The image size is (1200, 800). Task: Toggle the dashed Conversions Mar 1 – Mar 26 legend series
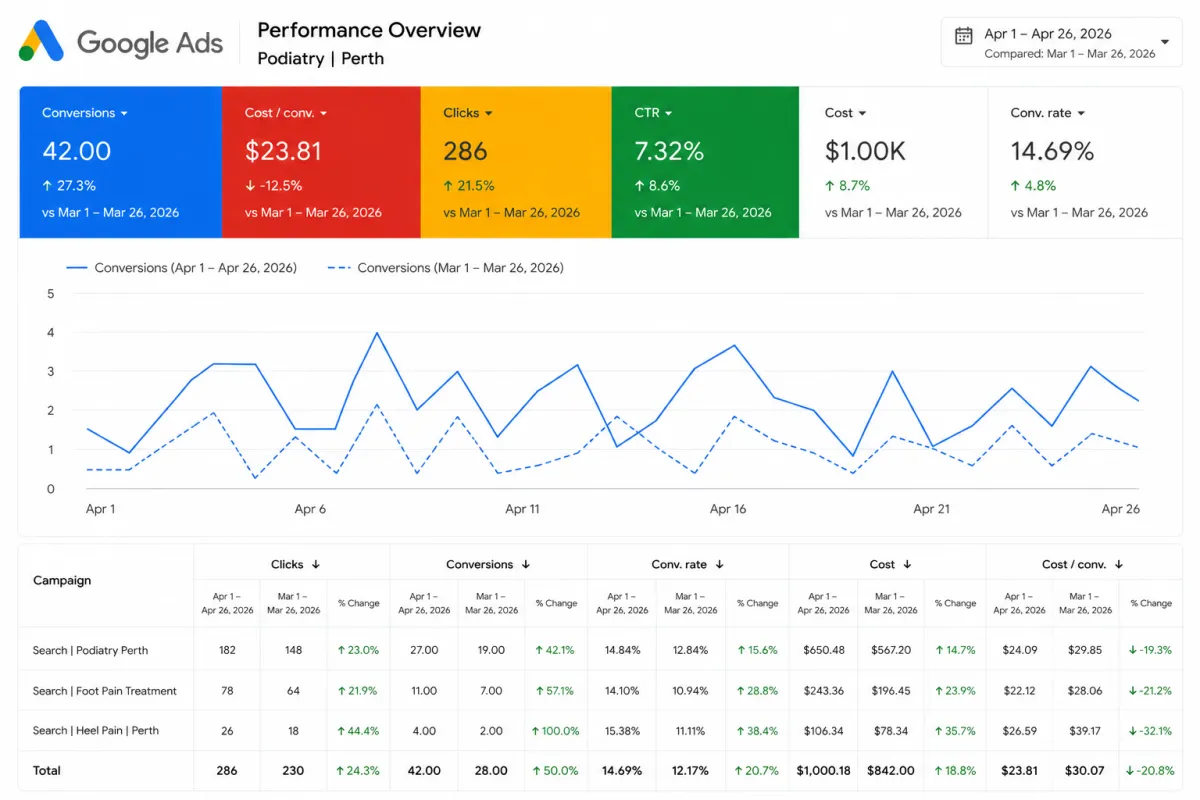445,268
